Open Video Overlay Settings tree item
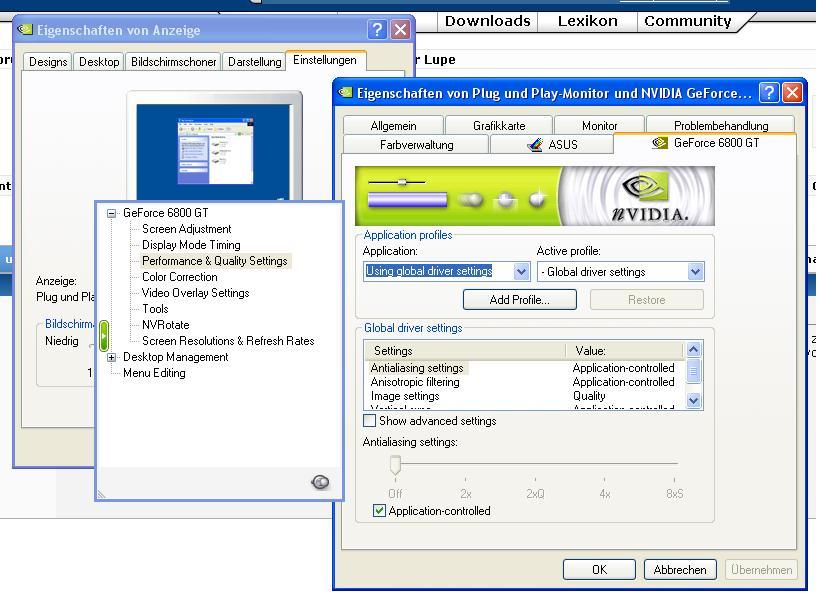Screen dimensions: 820x598 click(x=196, y=293)
